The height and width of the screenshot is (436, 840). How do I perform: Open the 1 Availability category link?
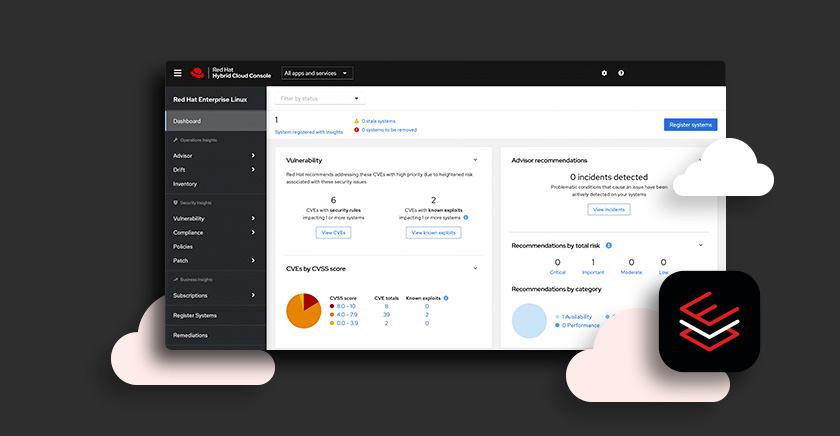coord(576,317)
